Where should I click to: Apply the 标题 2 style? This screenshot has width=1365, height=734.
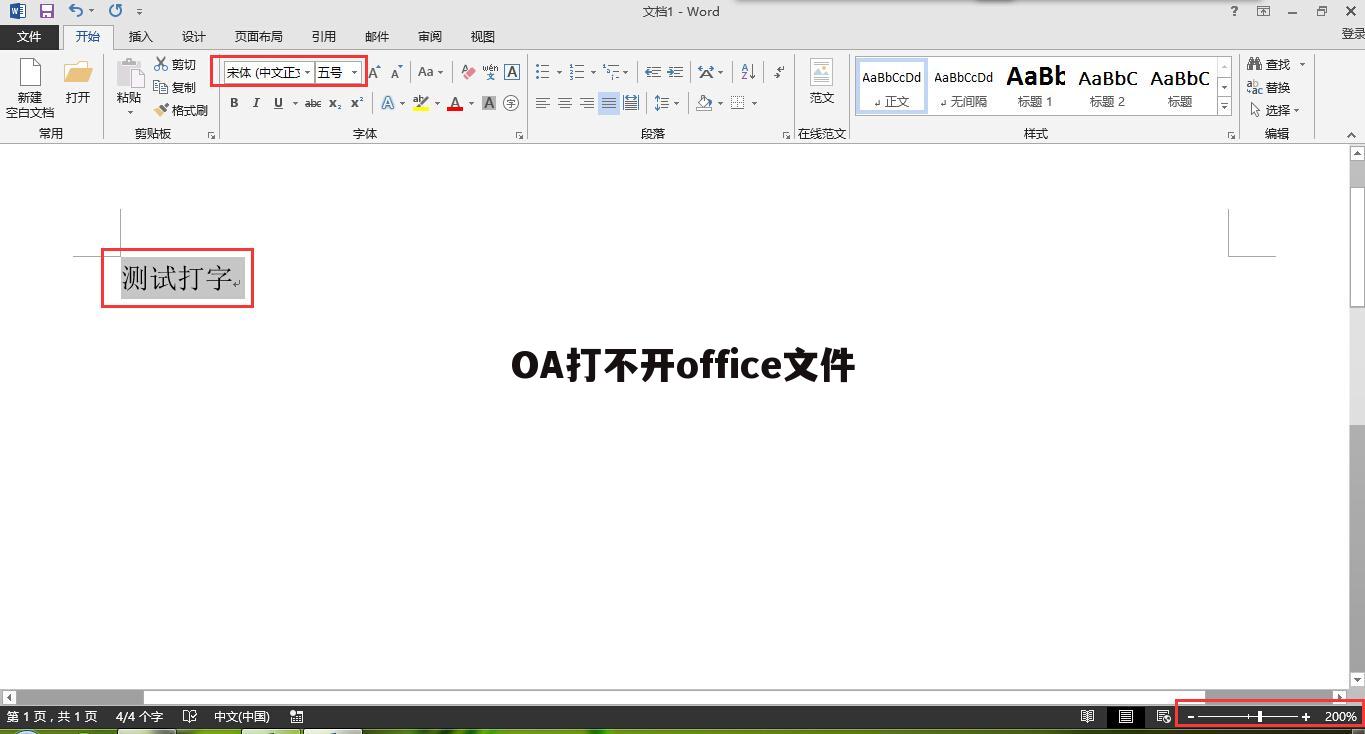tap(1107, 86)
